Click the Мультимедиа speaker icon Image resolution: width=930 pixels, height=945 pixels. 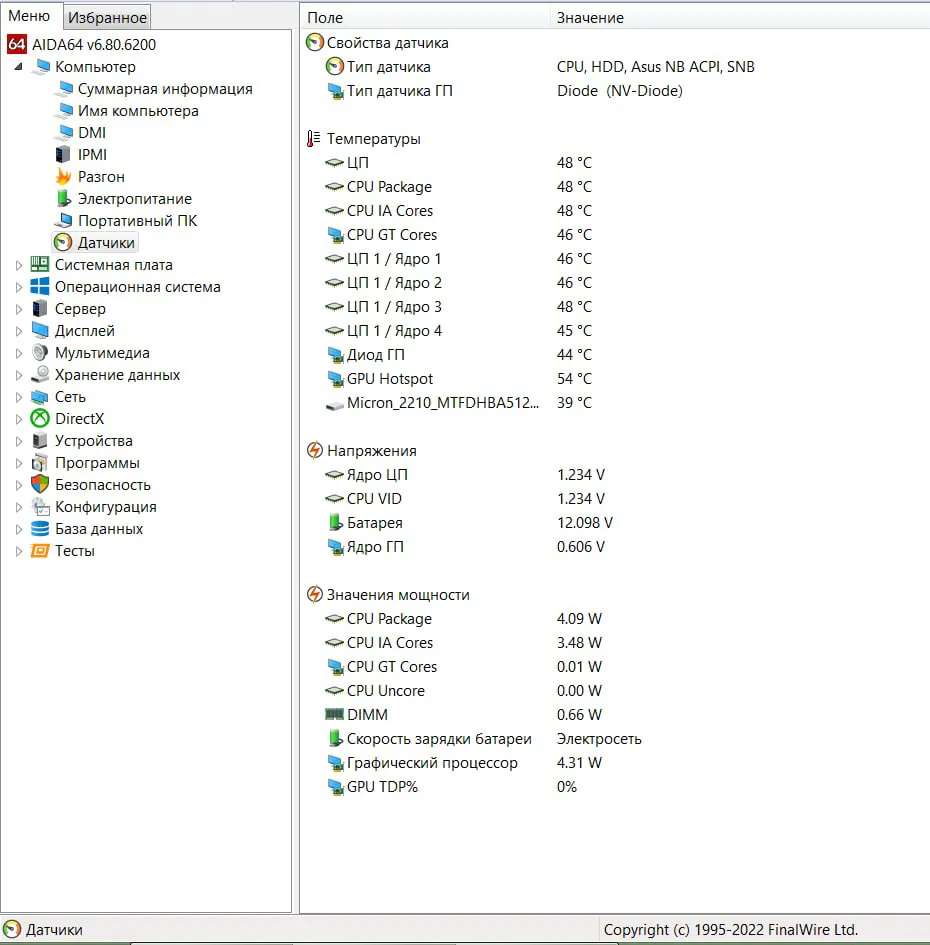[40, 353]
